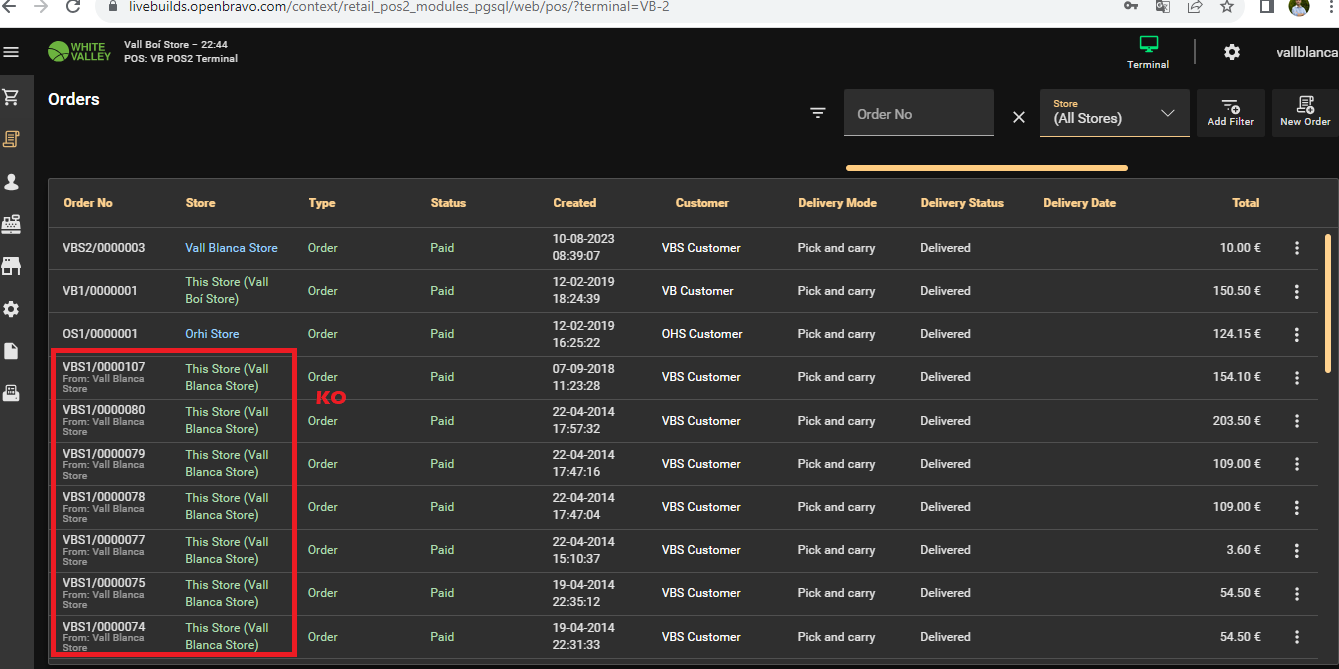Open three-dot menu for order VB1/0000001
This screenshot has height=669, width=1339.
point(1297,291)
